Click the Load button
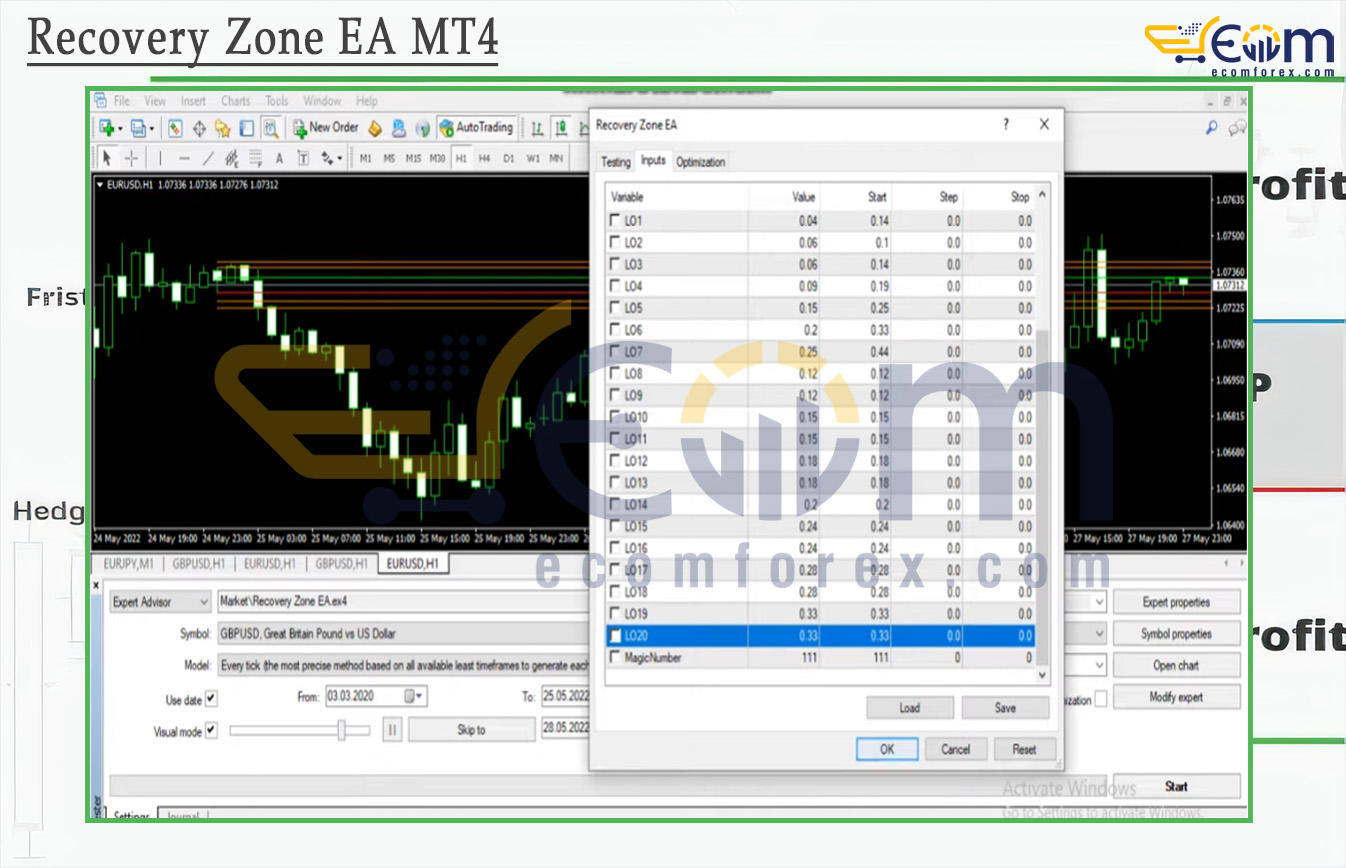This screenshot has height=868, width=1346. [909, 708]
